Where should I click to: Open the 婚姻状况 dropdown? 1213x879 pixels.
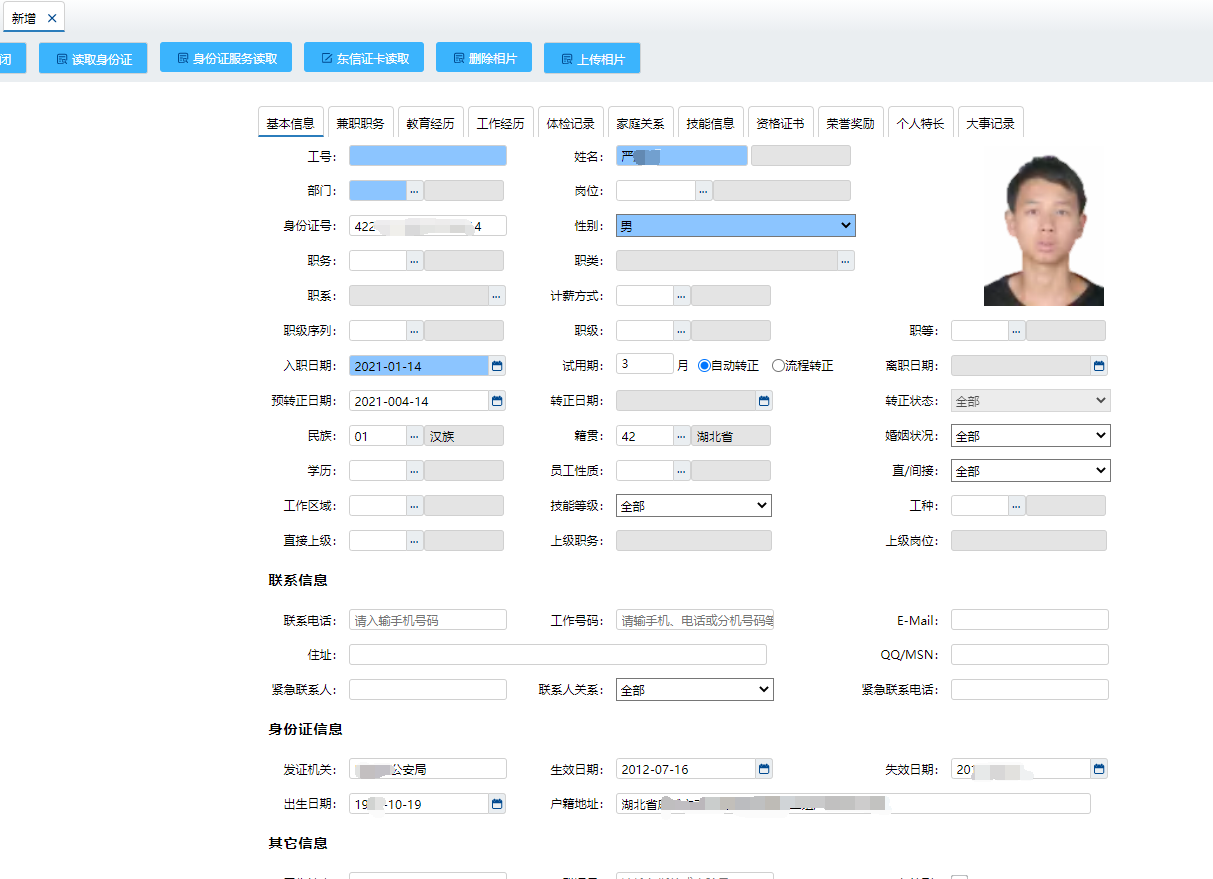(x=1030, y=435)
